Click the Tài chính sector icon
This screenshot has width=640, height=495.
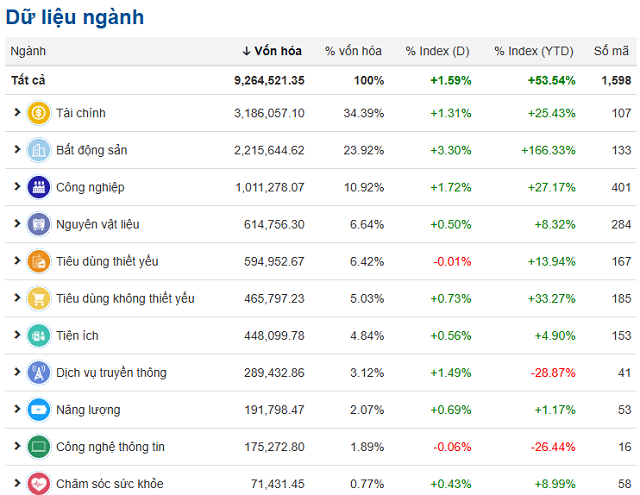(x=39, y=113)
